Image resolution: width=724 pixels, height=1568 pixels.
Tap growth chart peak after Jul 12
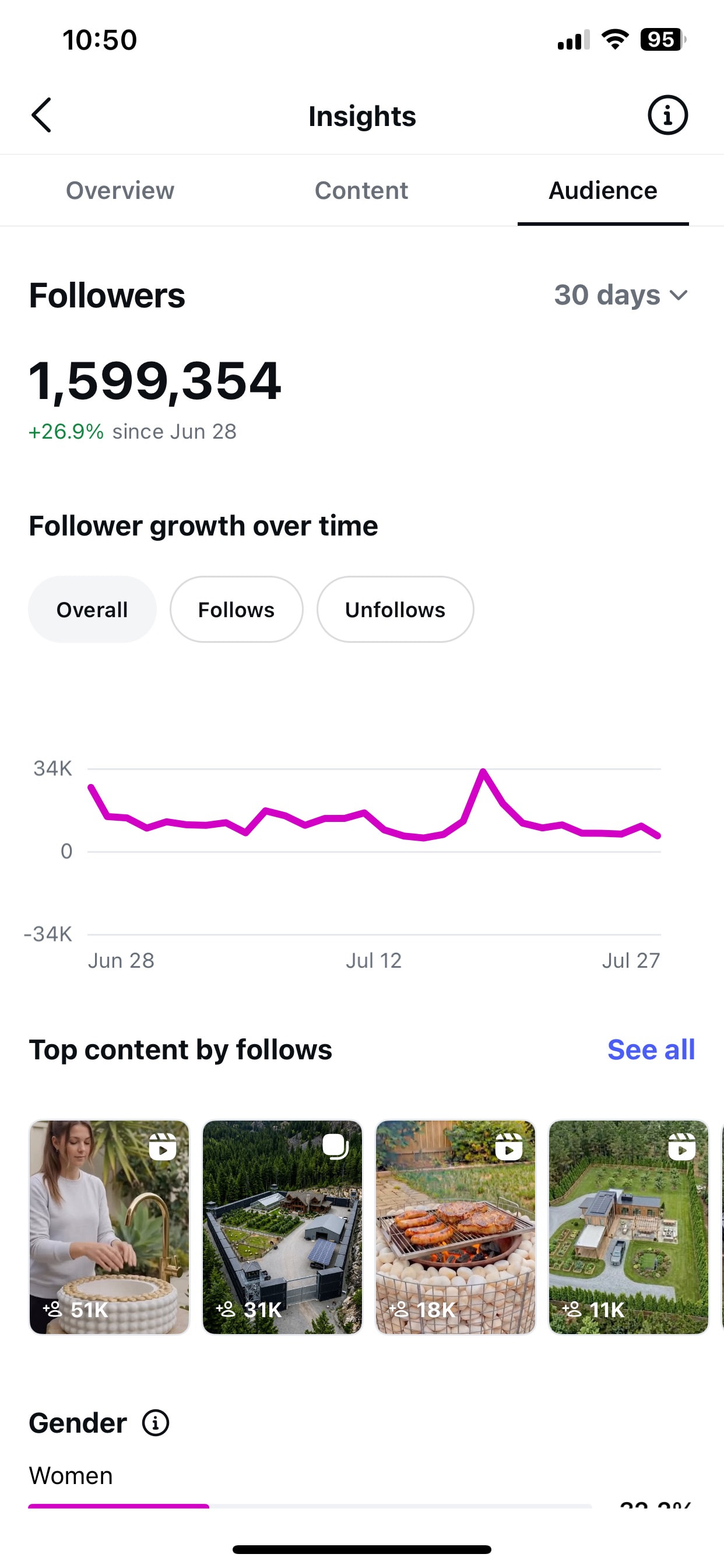coord(483,772)
